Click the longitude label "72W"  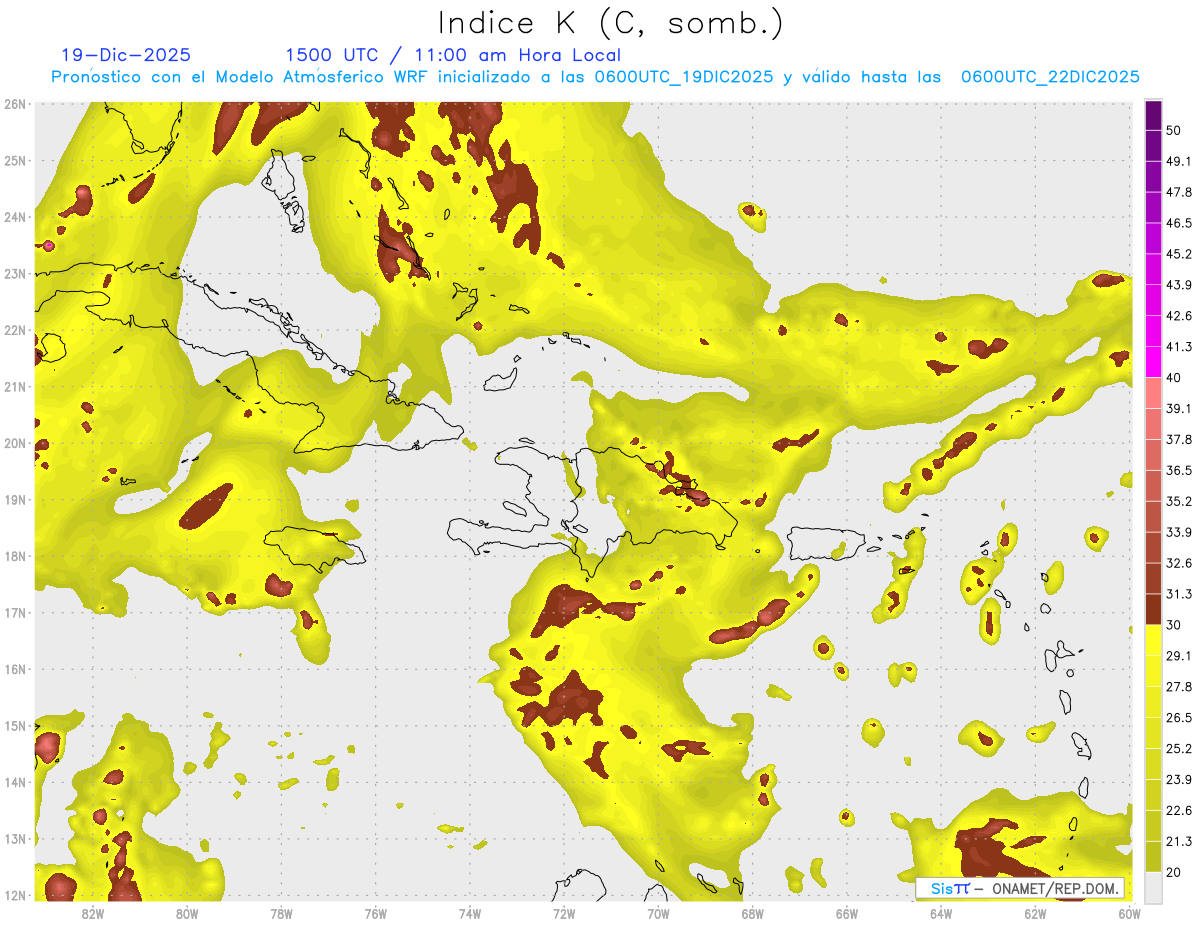coord(564,913)
